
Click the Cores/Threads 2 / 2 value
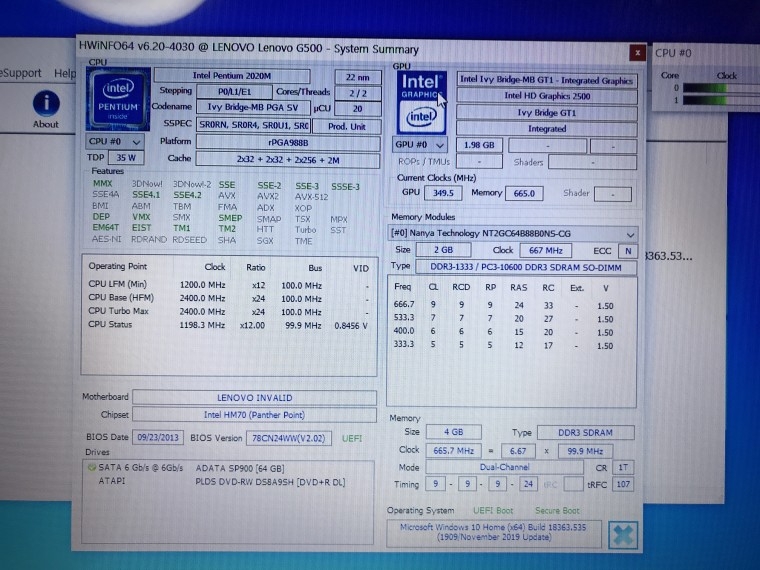click(358, 93)
